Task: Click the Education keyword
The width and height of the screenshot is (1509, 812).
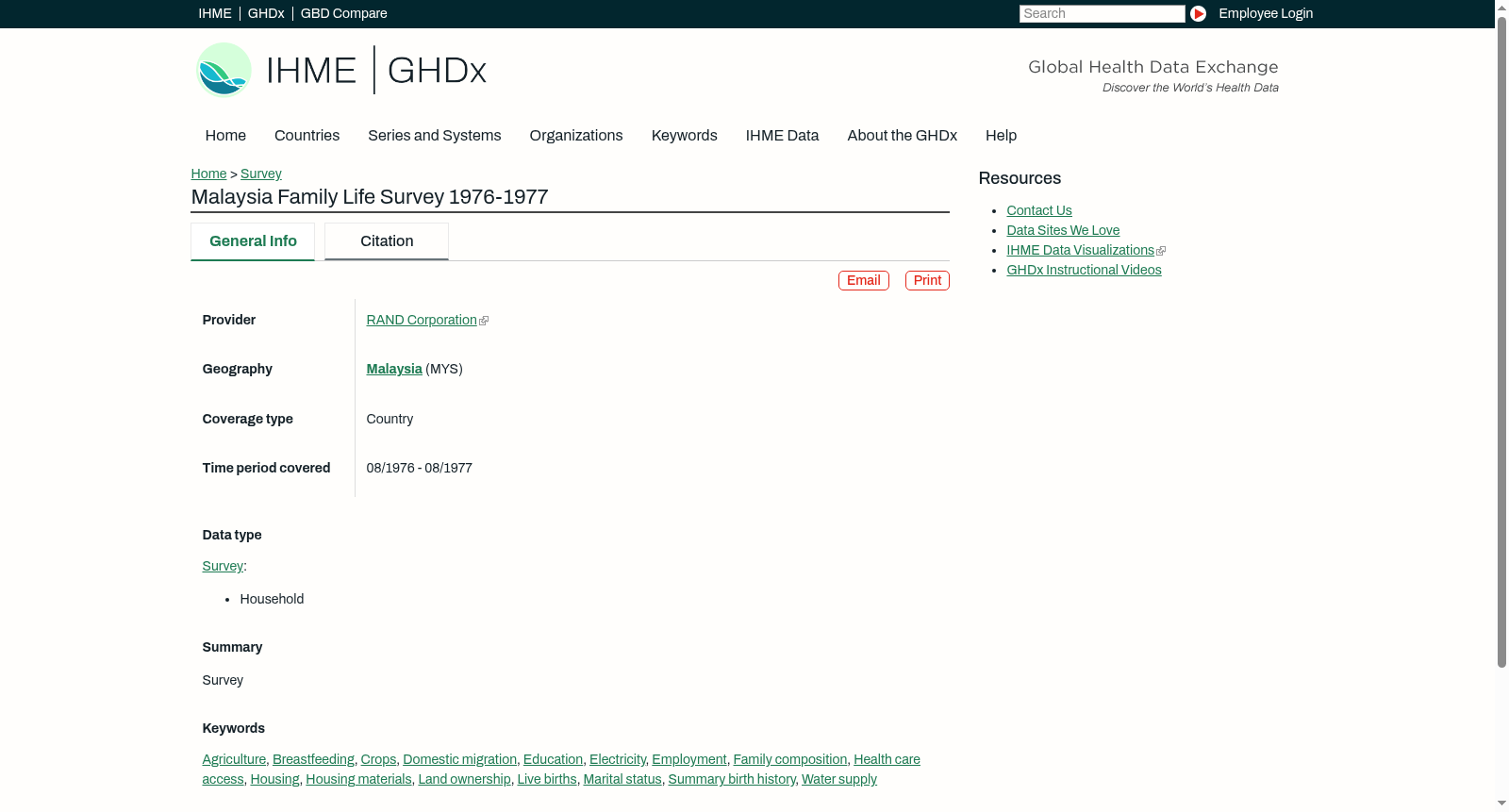Action: [553, 760]
